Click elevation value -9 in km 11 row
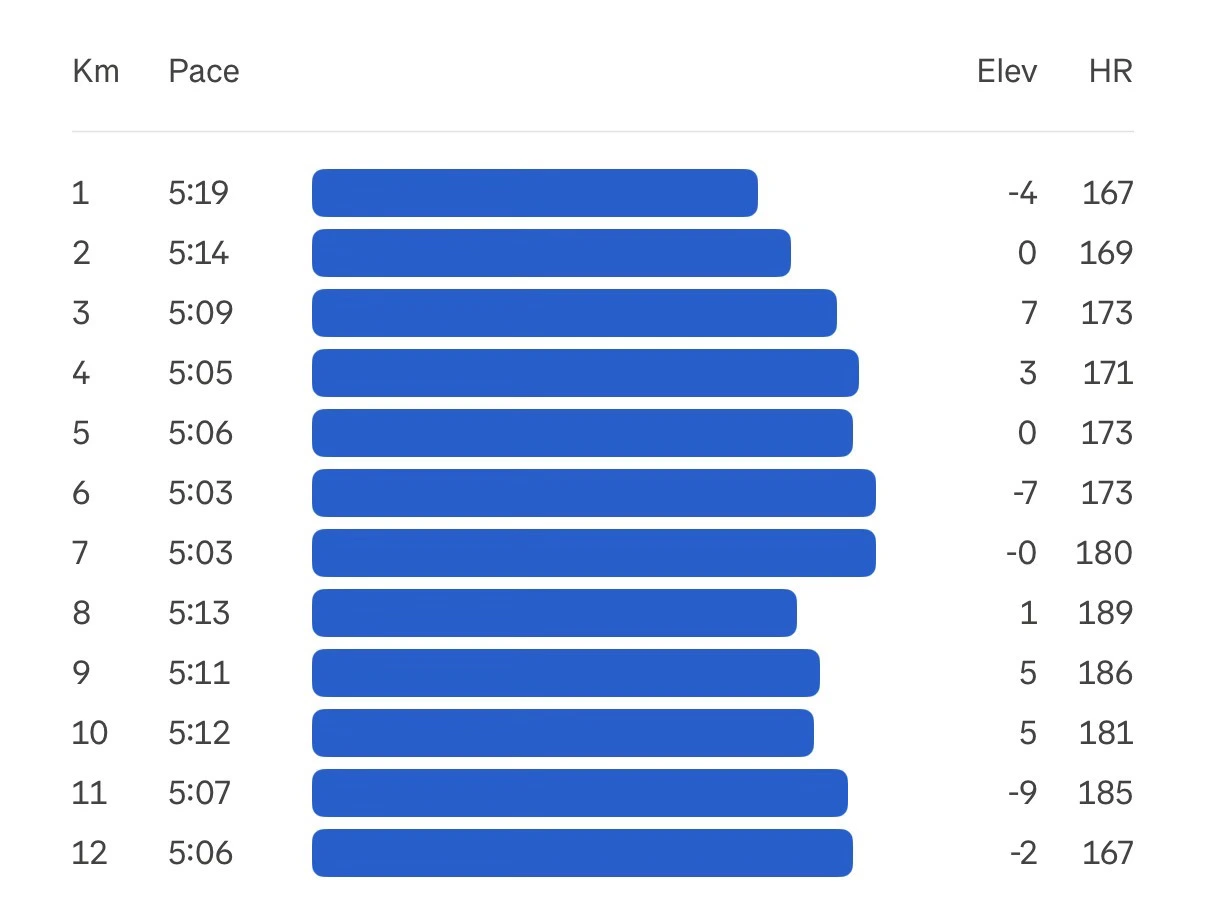 point(1021,793)
